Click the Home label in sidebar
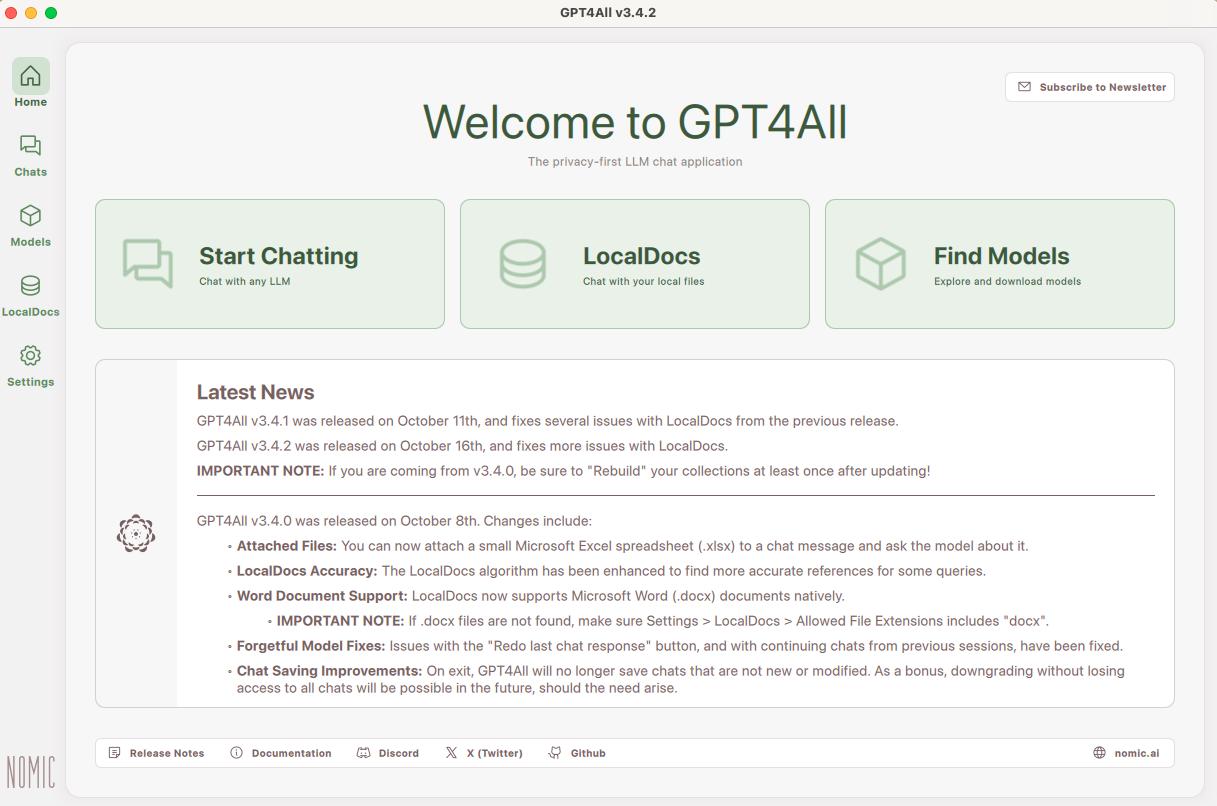The height and width of the screenshot is (806, 1217). point(30,102)
